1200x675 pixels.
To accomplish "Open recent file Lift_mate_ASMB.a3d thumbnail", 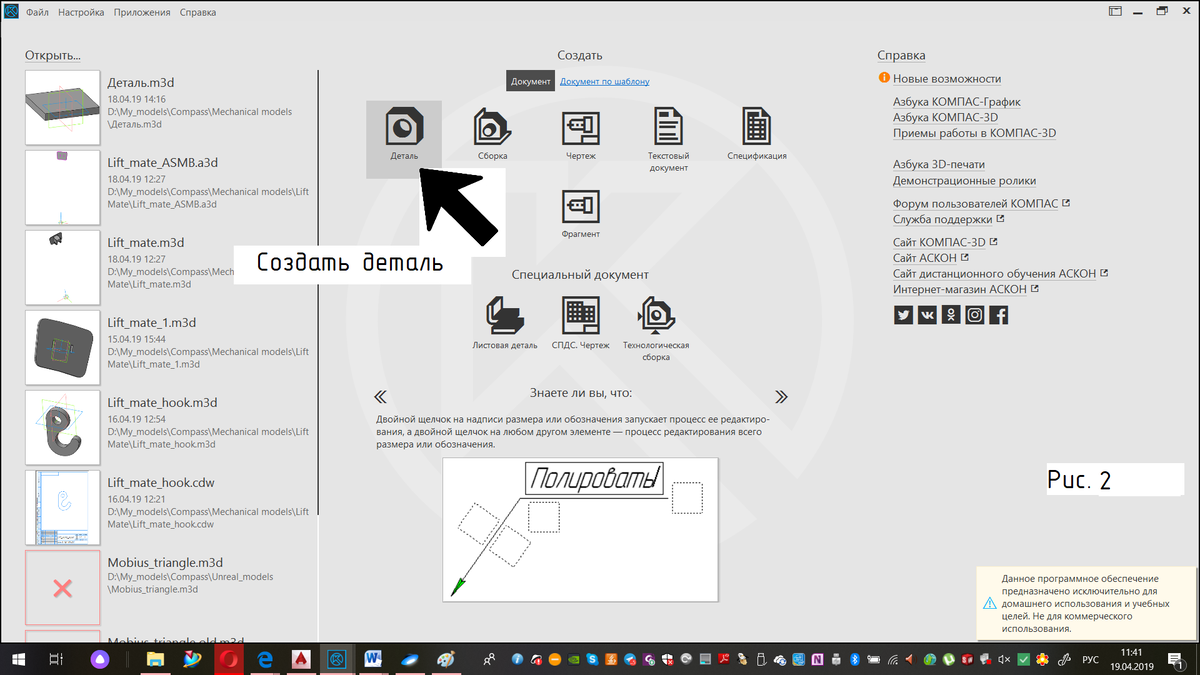I will [62, 187].
